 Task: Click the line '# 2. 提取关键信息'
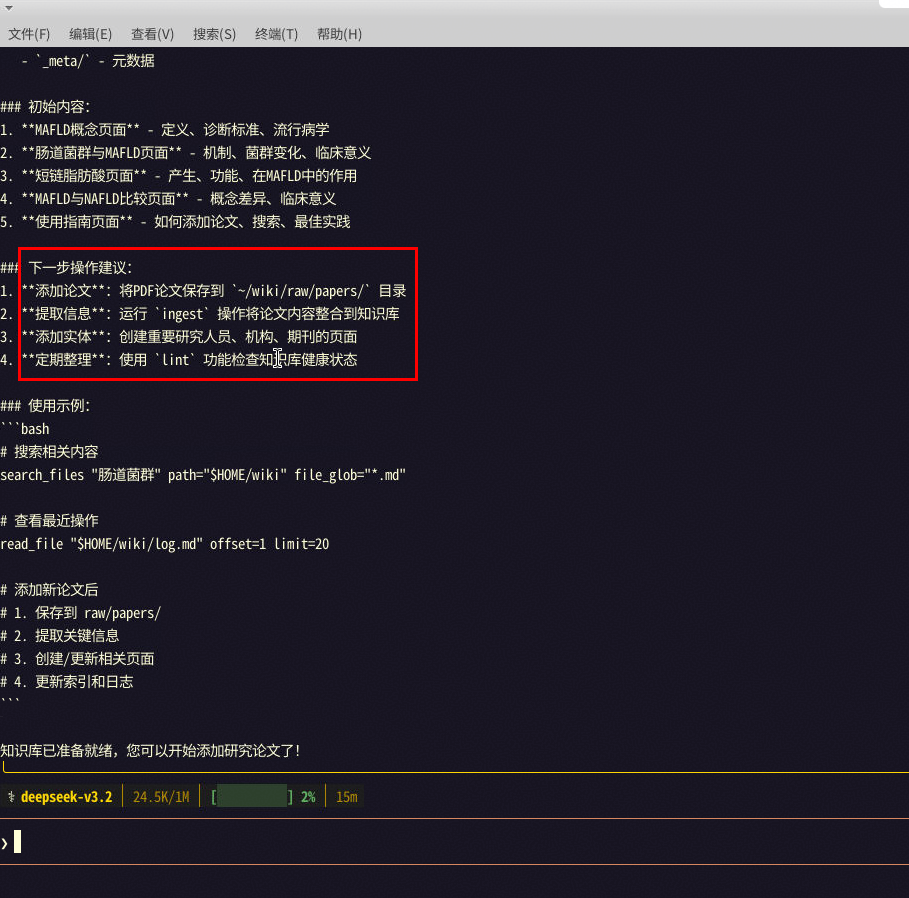[x=60, y=636]
